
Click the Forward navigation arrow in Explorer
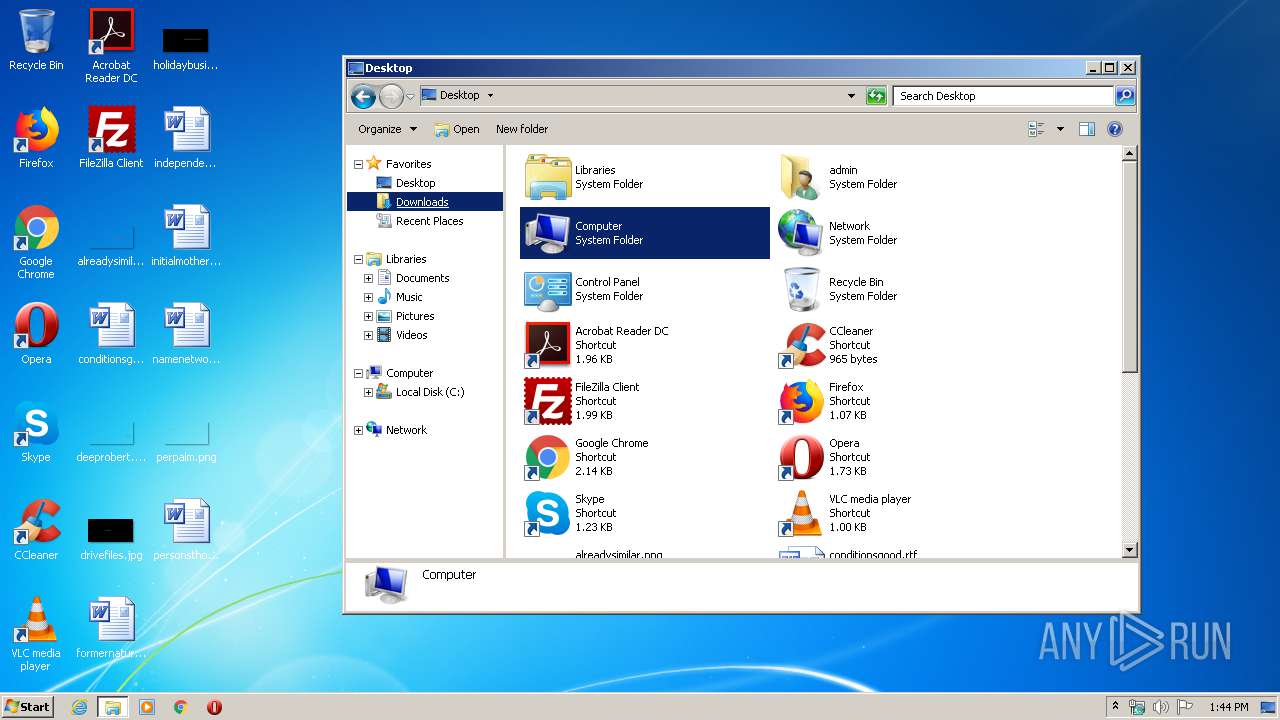pos(391,96)
